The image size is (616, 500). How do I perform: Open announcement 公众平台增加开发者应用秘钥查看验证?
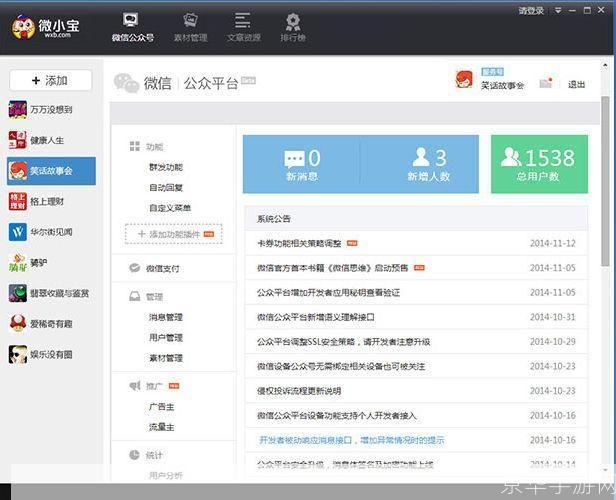point(328,293)
